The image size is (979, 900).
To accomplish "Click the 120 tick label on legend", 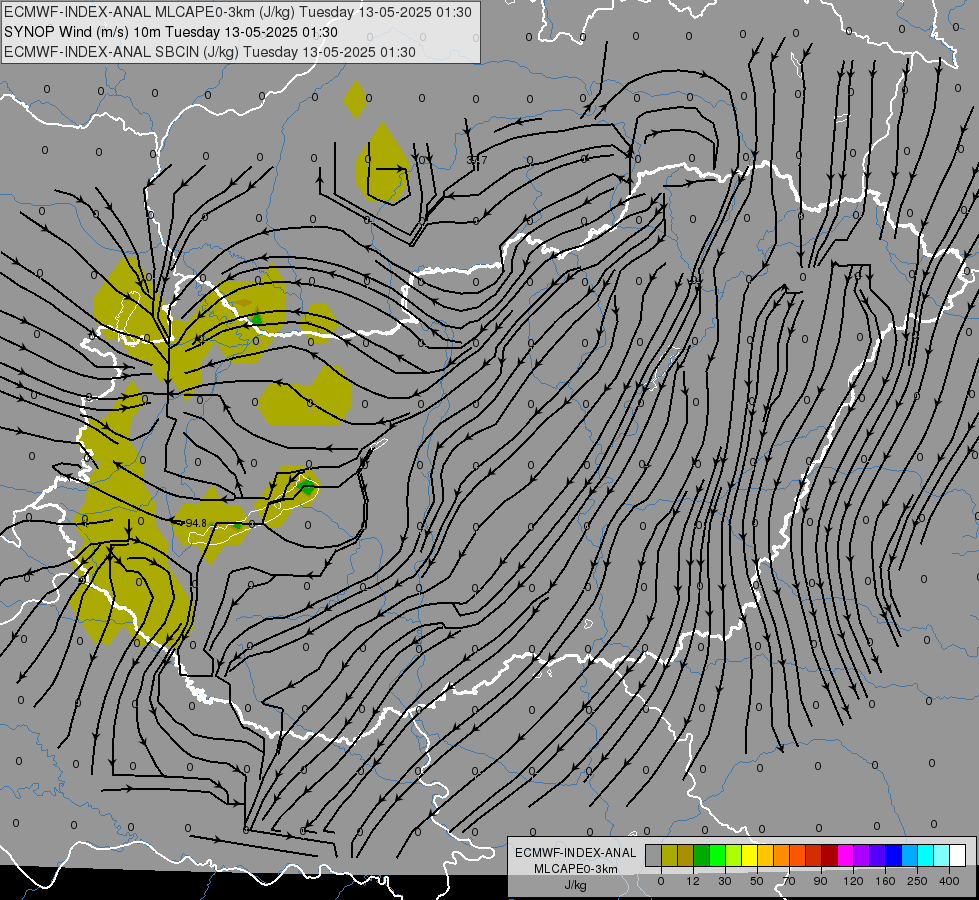I will pos(854,881).
